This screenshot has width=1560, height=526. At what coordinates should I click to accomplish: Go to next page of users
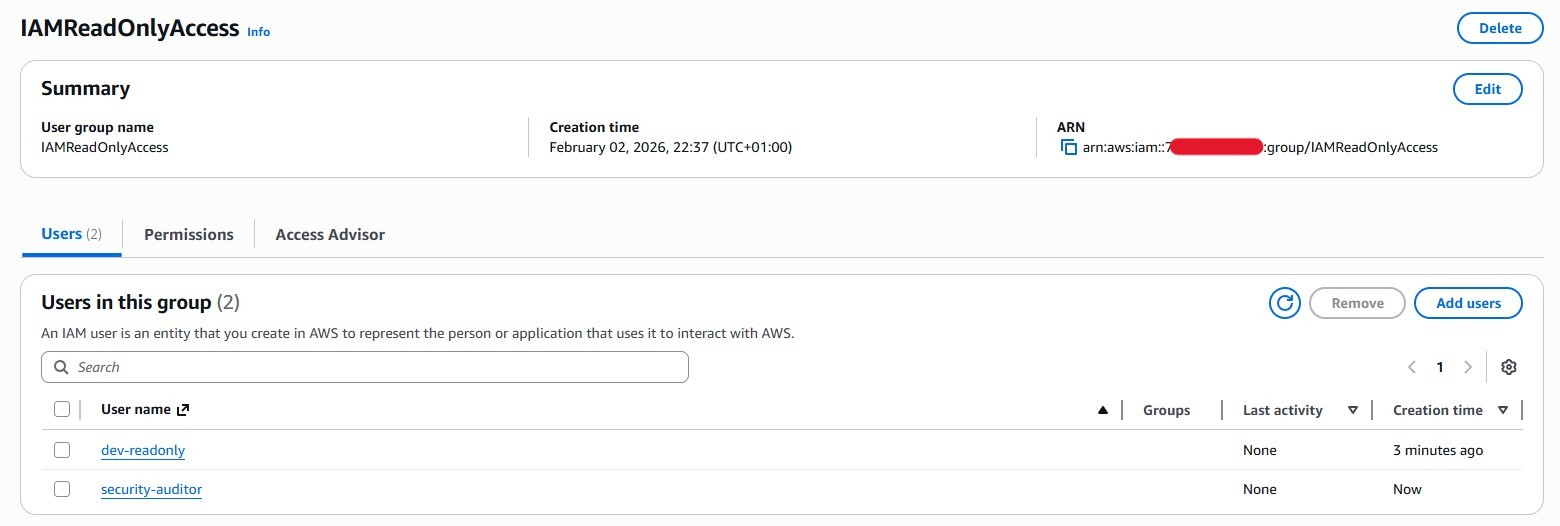point(1468,367)
